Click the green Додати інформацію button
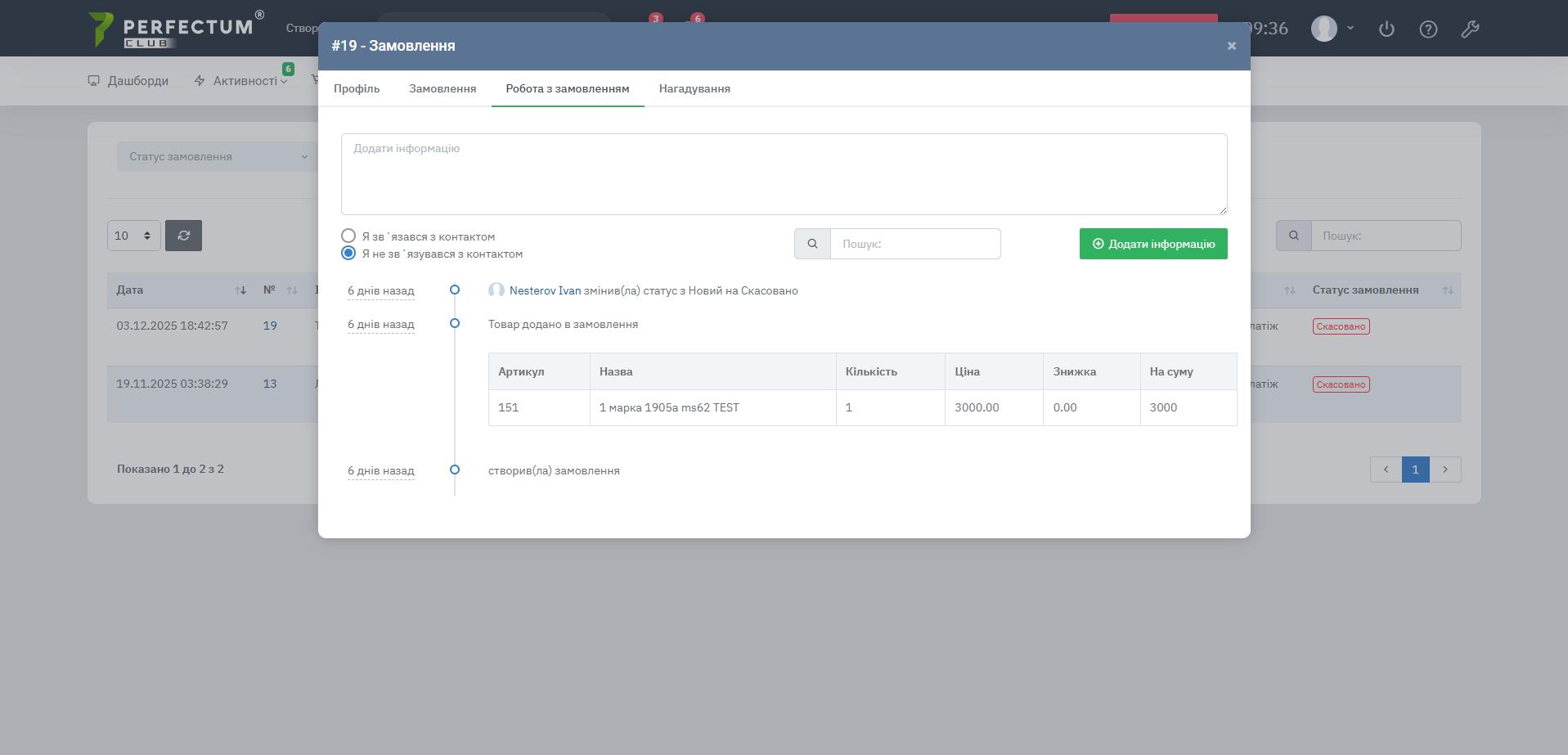Image resolution: width=1568 pixels, height=755 pixels. tap(1152, 244)
